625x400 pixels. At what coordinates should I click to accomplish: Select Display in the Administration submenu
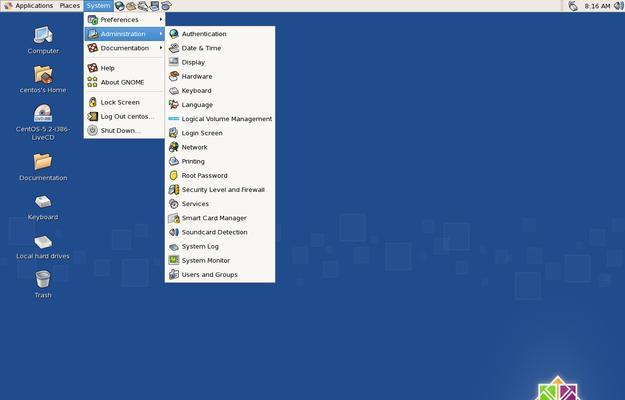(x=220, y=62)
